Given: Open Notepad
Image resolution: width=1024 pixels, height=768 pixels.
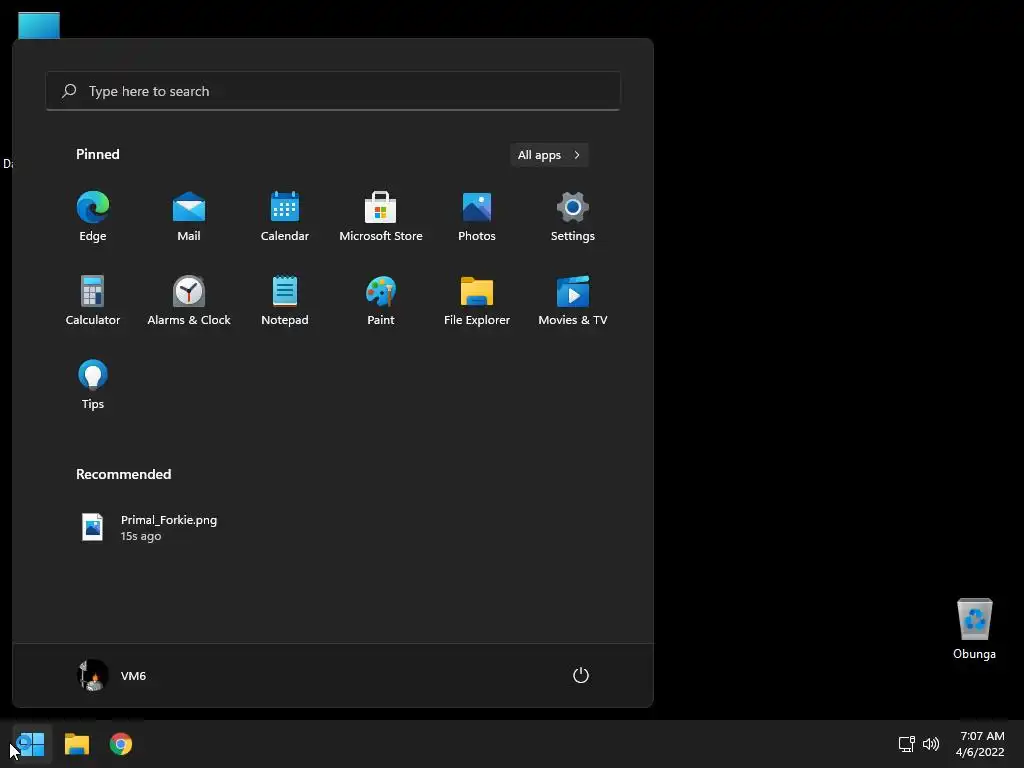Looking at the screenshot, I should (285, 300).
